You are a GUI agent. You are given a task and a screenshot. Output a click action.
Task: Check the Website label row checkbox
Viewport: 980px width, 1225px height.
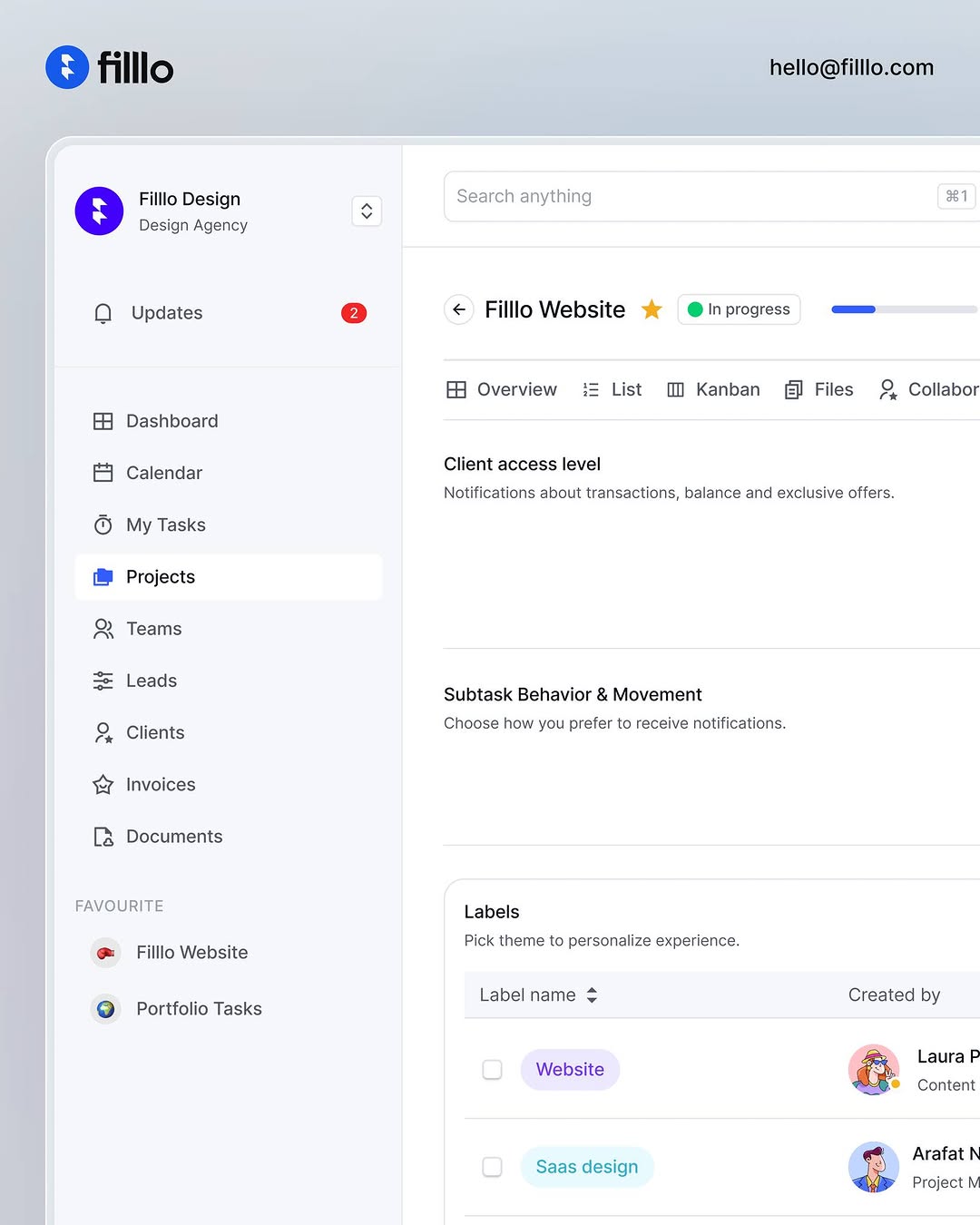coord(492,1070)
